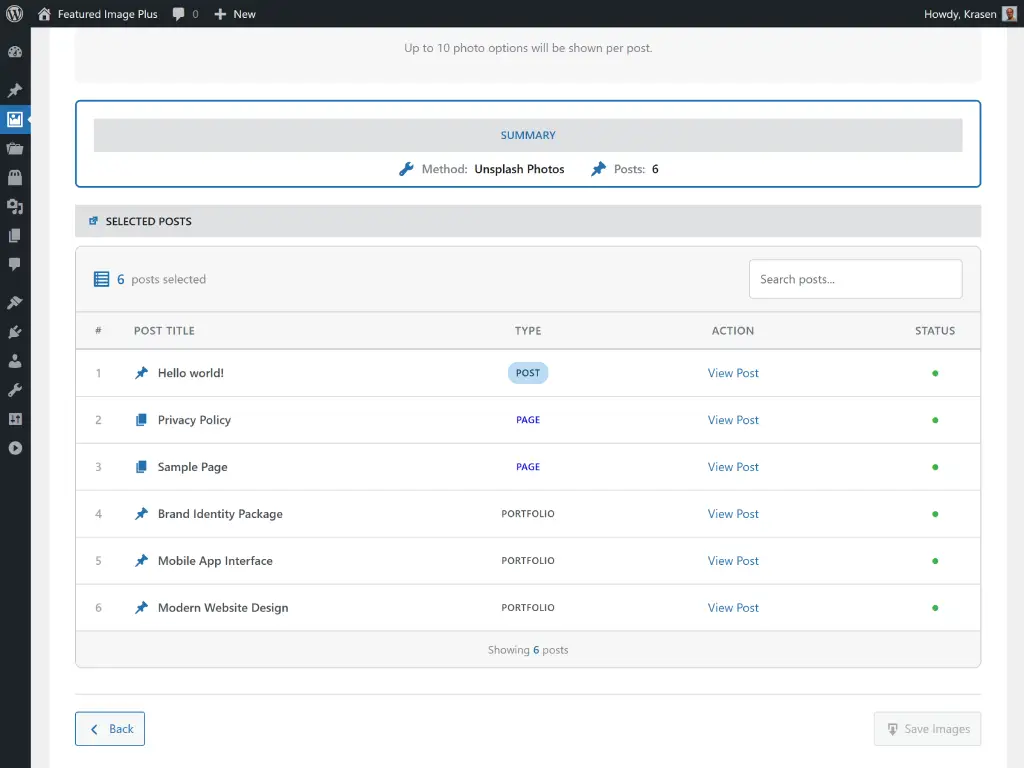The image size is (1024, 768).
Task: Toggle the status dot for Hello world!
Action: tap(934, 373)
